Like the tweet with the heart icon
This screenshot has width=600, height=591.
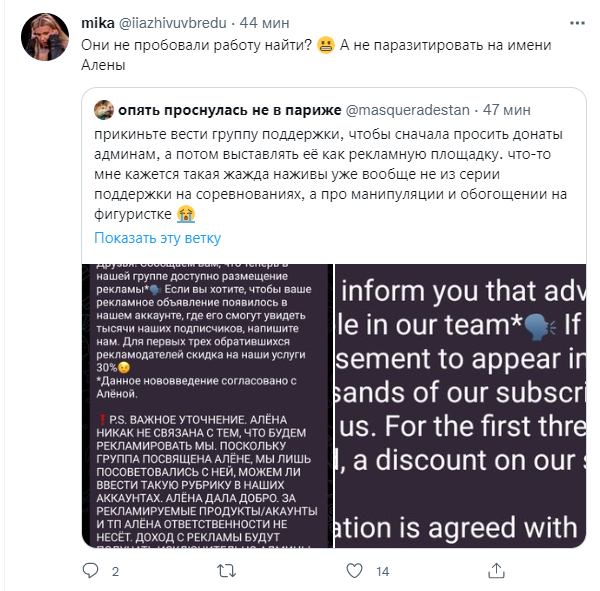tap(353, 571)
